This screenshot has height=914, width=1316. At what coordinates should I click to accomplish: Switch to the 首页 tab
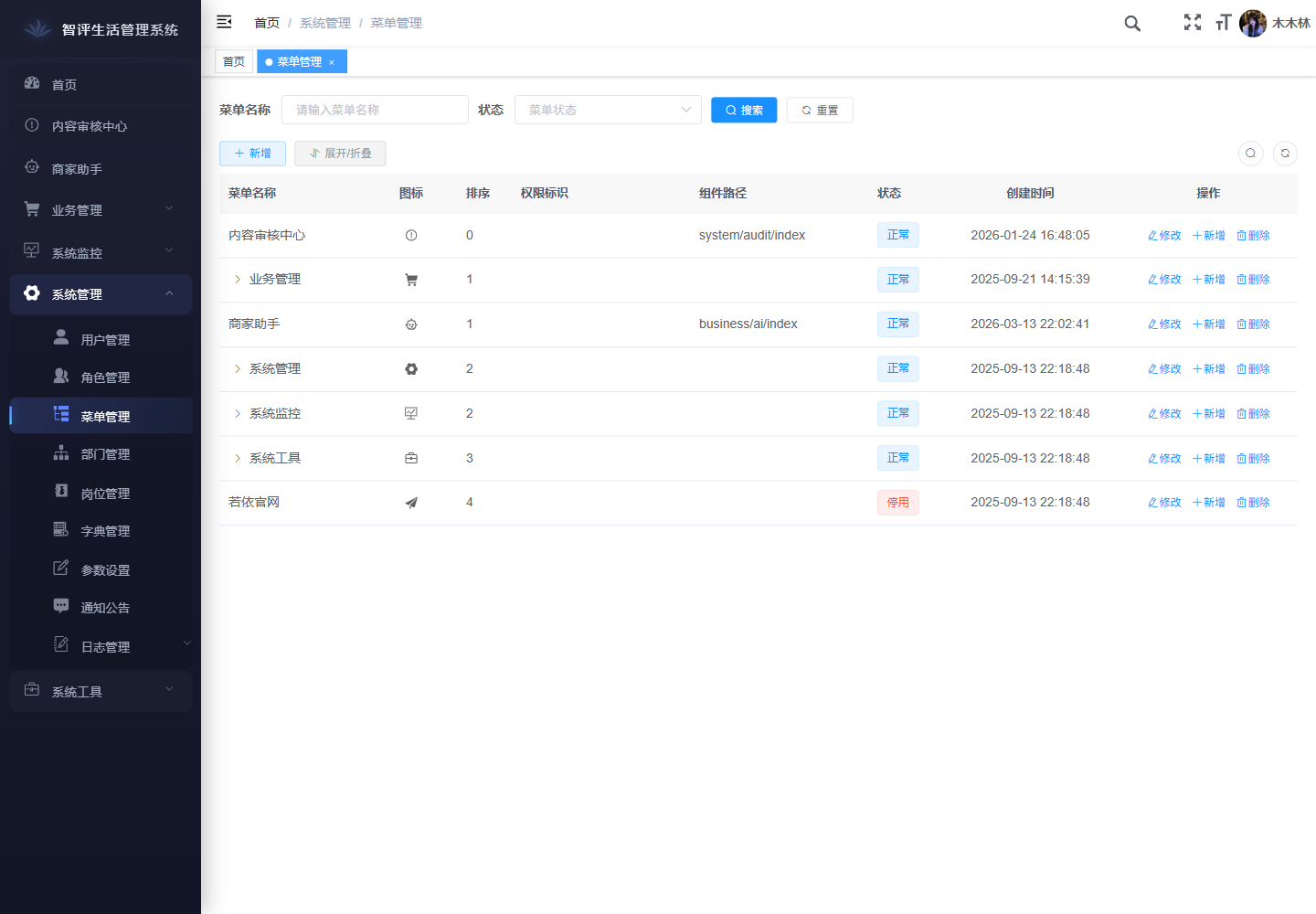[x=234, y=62]
